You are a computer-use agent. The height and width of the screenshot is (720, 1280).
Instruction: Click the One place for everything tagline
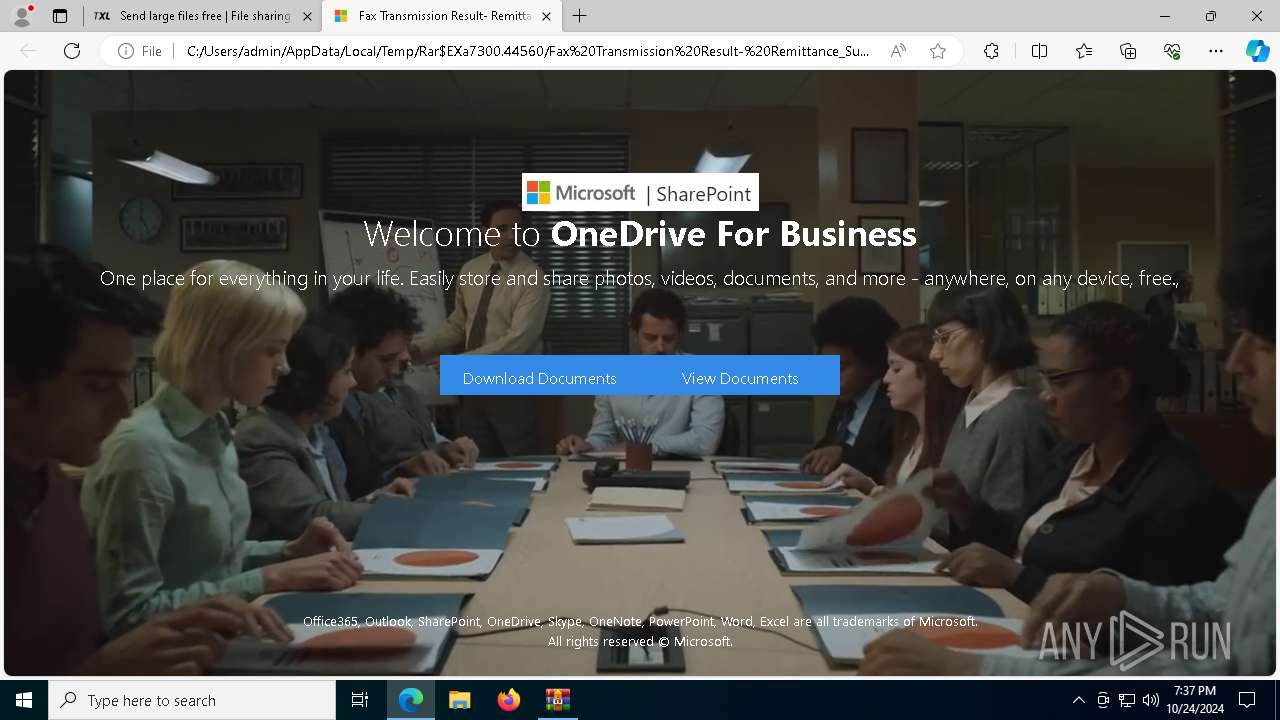point(640,279)
